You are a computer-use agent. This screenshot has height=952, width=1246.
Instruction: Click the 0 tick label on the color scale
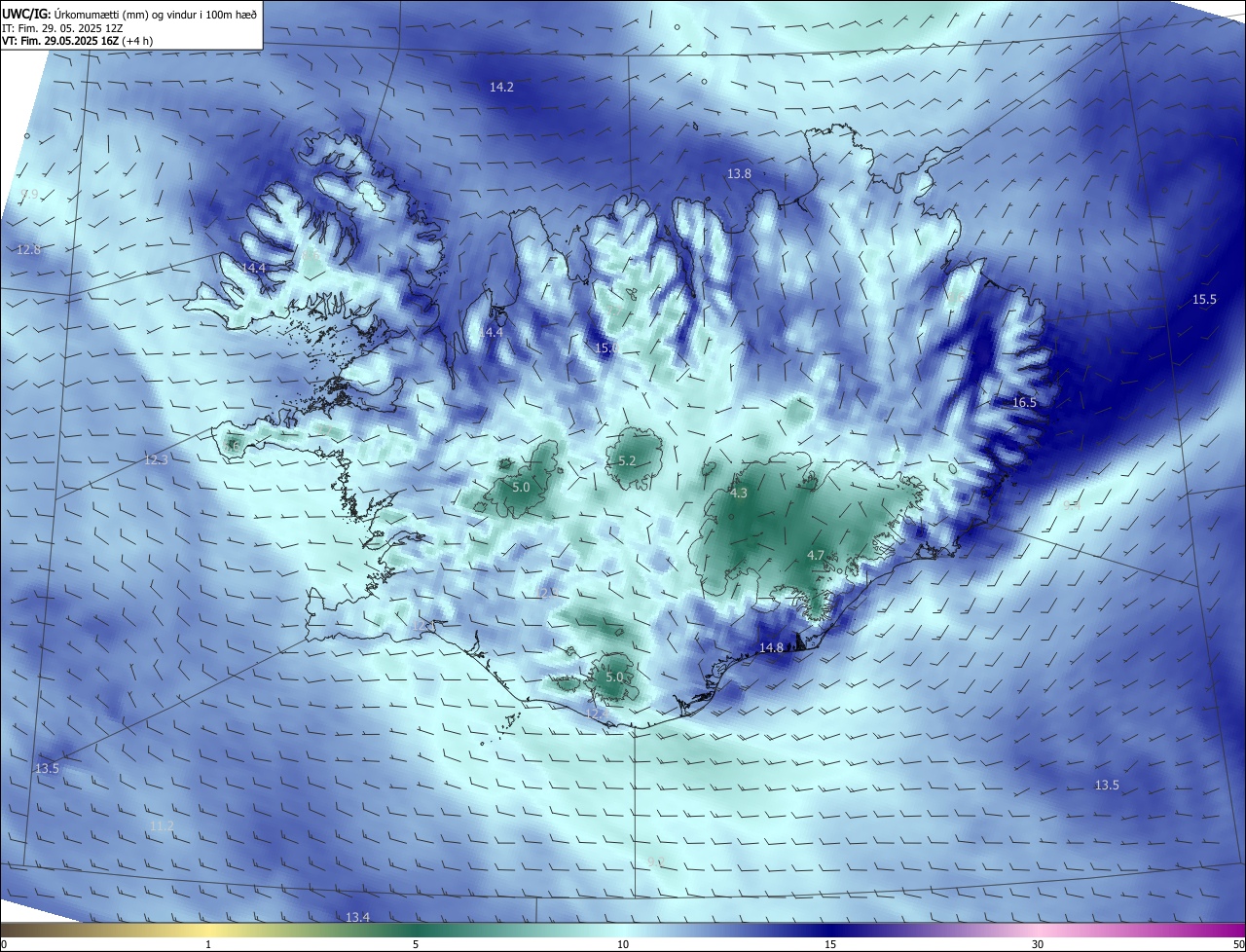[4, 944]
